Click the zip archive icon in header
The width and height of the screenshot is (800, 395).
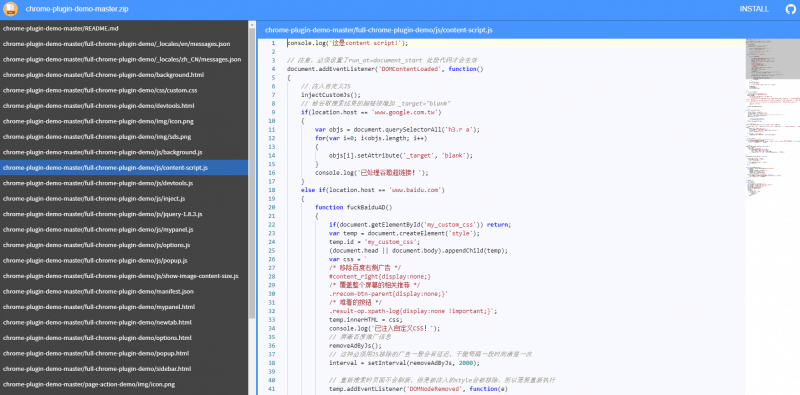click(x=10, y=9)
